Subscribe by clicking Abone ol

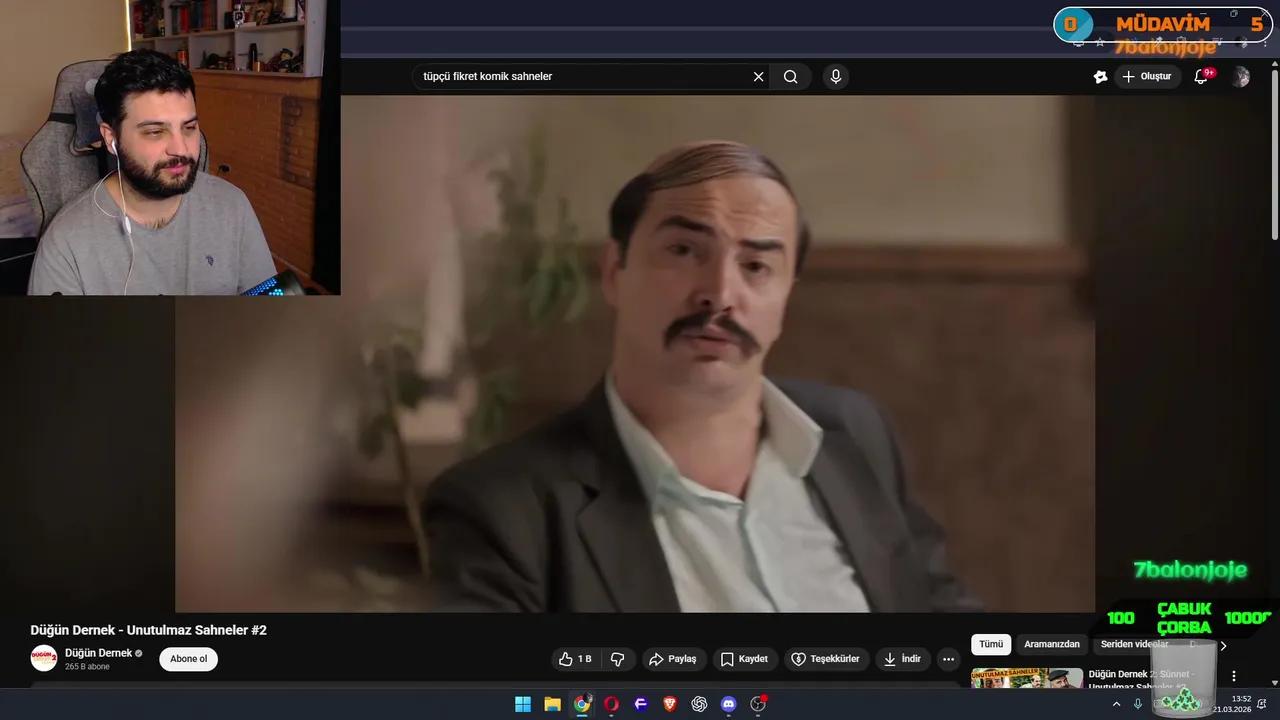coord(188,659)
